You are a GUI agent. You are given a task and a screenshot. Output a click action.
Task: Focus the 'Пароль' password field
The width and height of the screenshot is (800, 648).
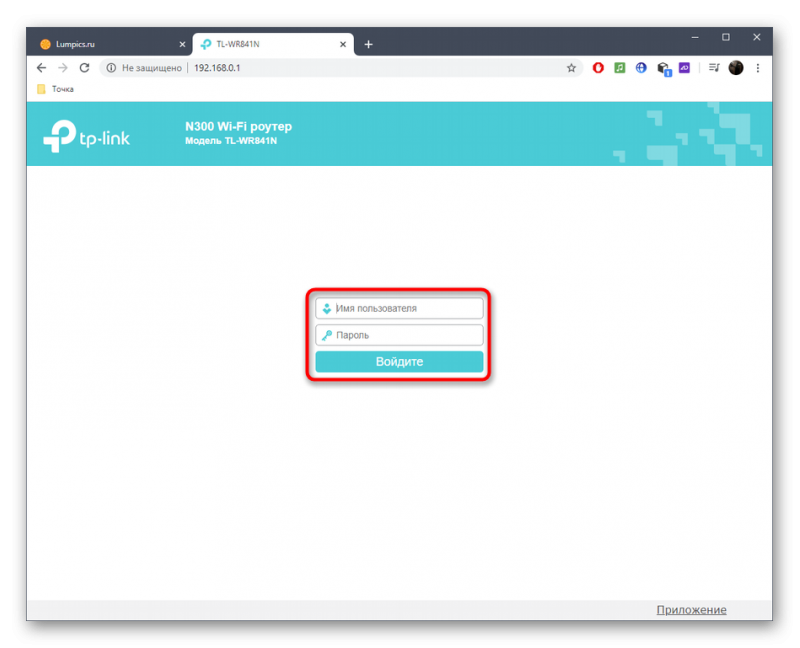point(399,335)
